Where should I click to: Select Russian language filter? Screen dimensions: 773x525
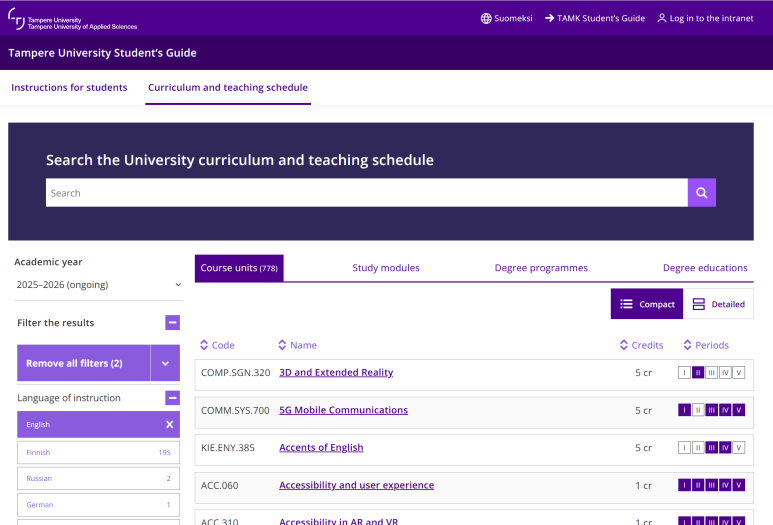pos(99,479)
